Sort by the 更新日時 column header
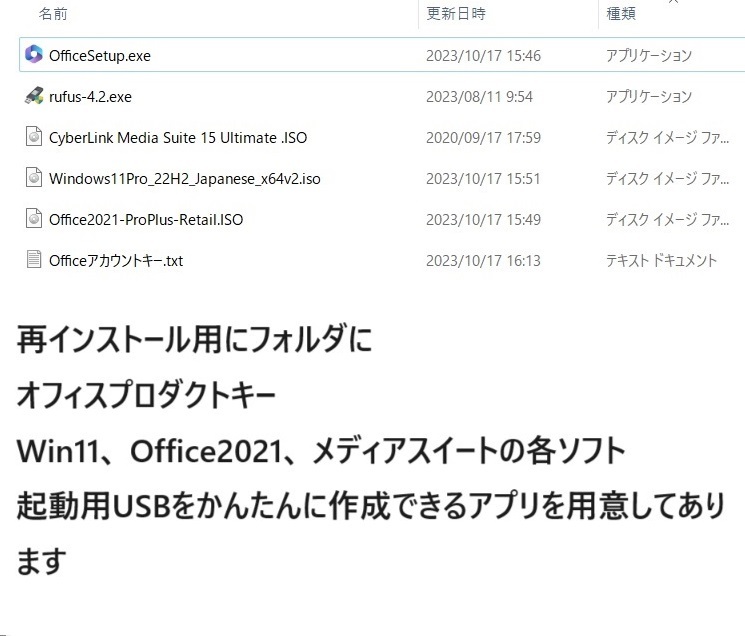This screenshot has height=636, width=745. pos(456,13)
